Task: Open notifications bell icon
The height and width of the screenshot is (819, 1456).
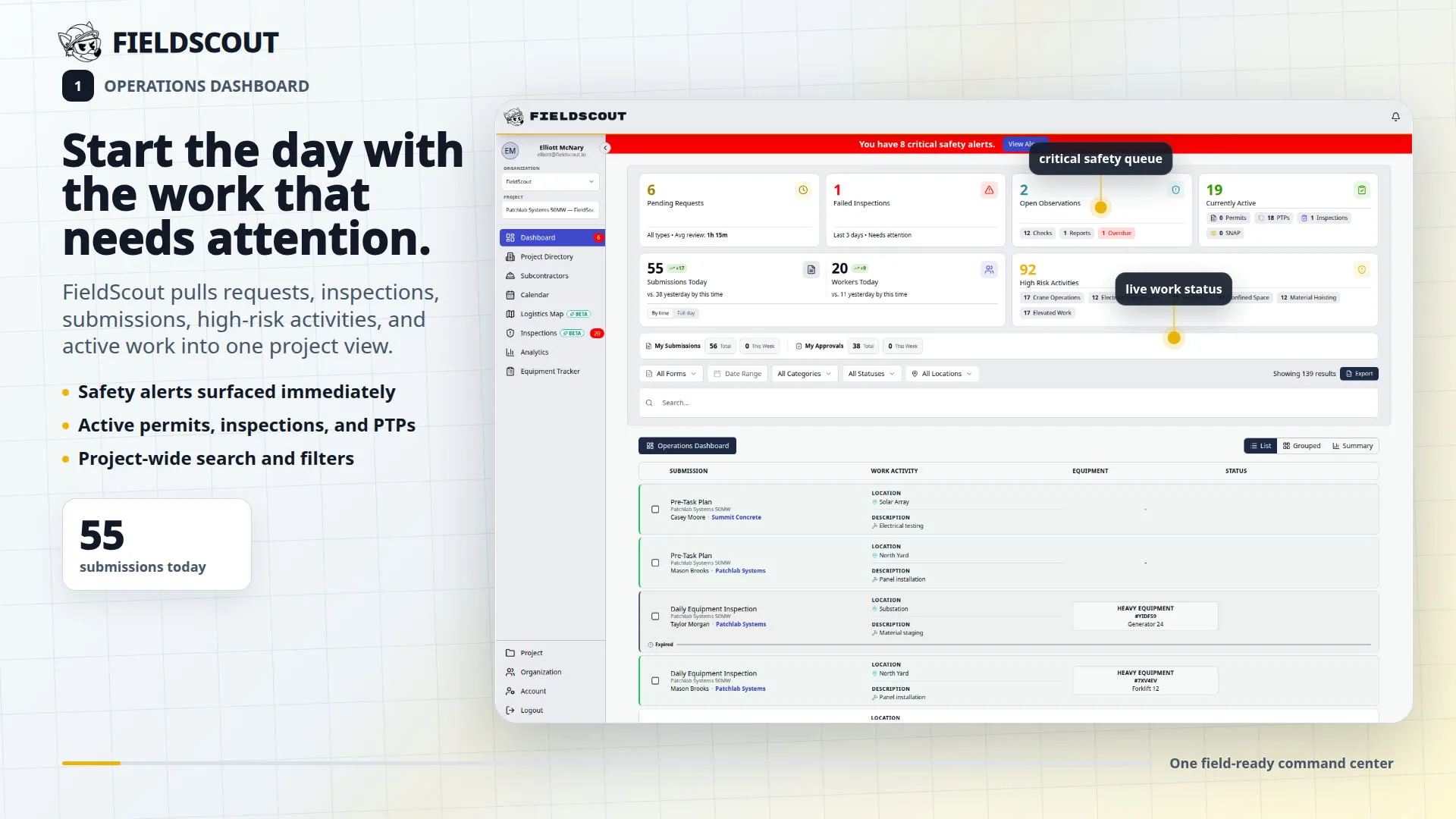Action: tap(1395, 116)
